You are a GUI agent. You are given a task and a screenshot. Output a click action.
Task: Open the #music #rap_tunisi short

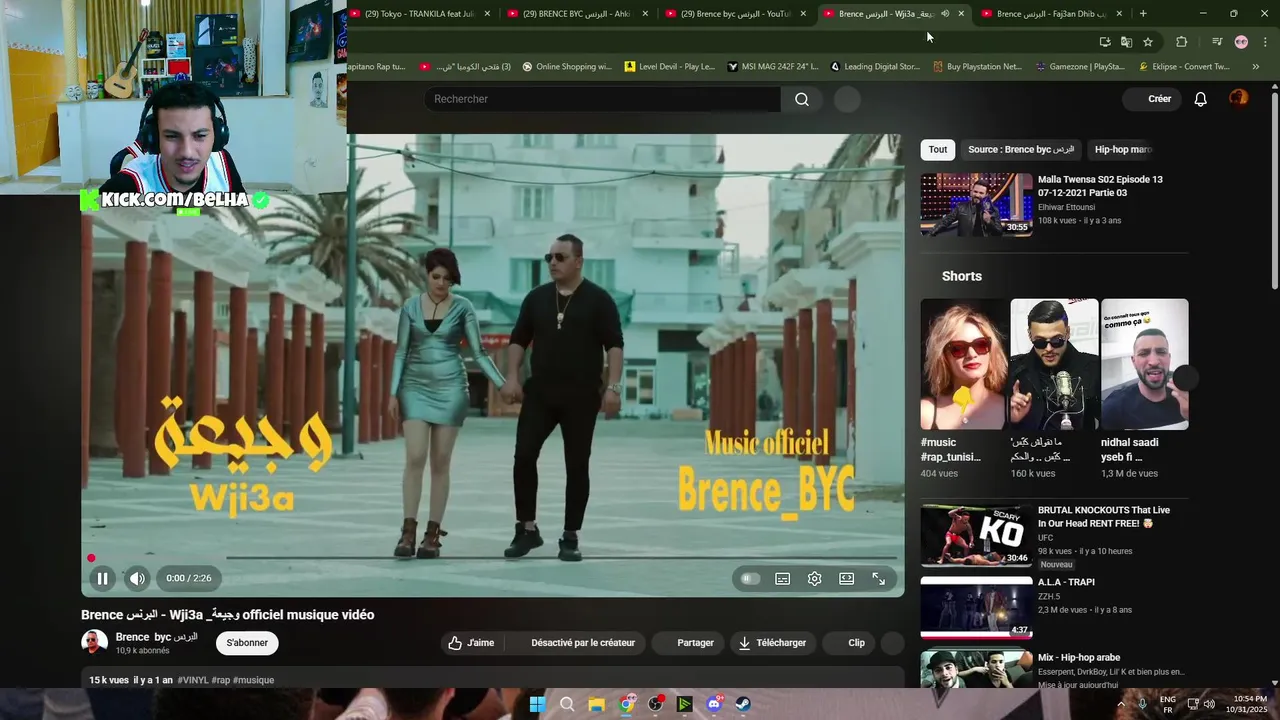tap(963, 389)
